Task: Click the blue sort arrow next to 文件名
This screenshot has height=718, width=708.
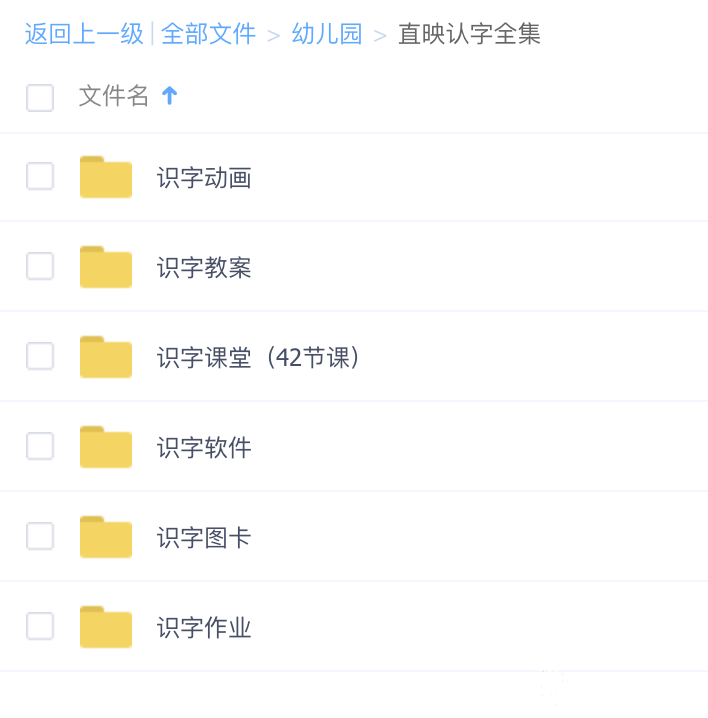Action: click(169, 96)
